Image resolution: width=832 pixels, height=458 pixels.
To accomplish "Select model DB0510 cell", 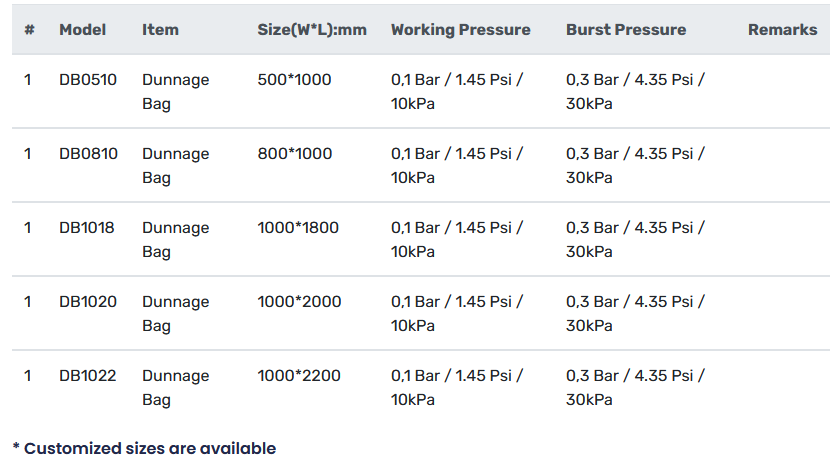I will click(x=88, y=80).
